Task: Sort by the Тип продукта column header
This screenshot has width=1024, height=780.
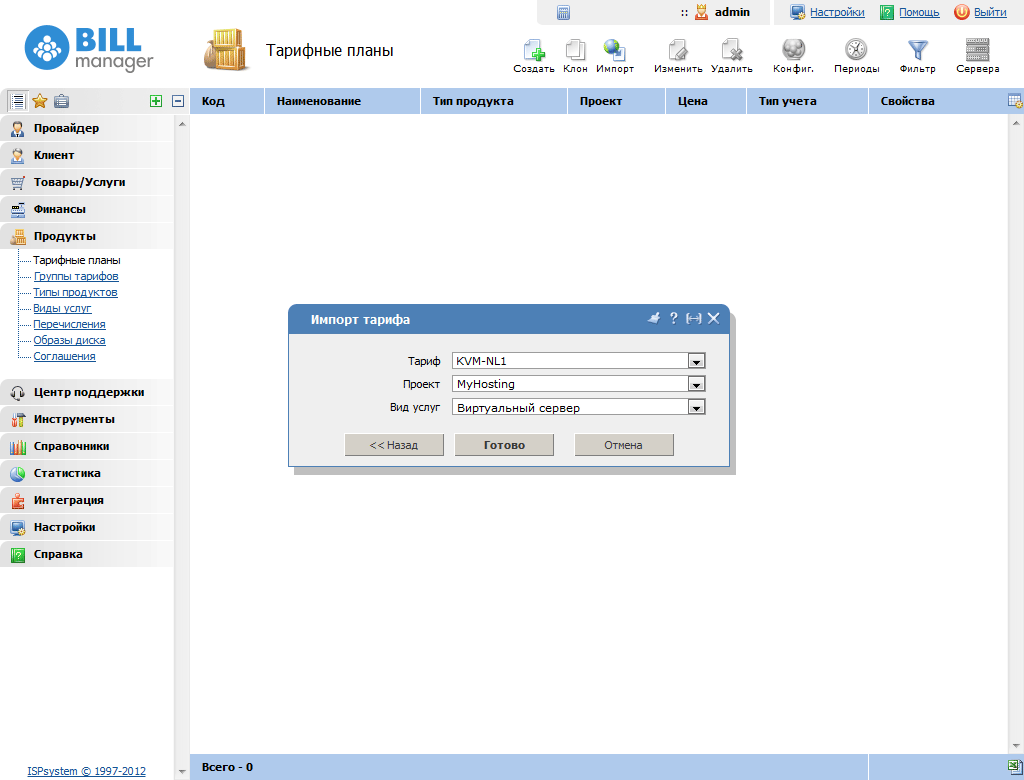Action: coord(494,101)
